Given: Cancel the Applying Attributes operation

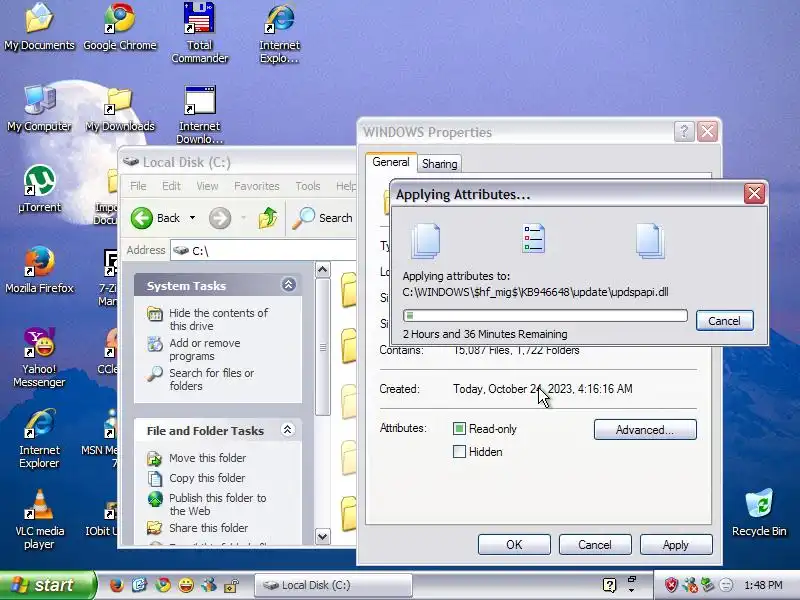Looking at the screenshot, I should pyautogui.click(x=724, y=321).
